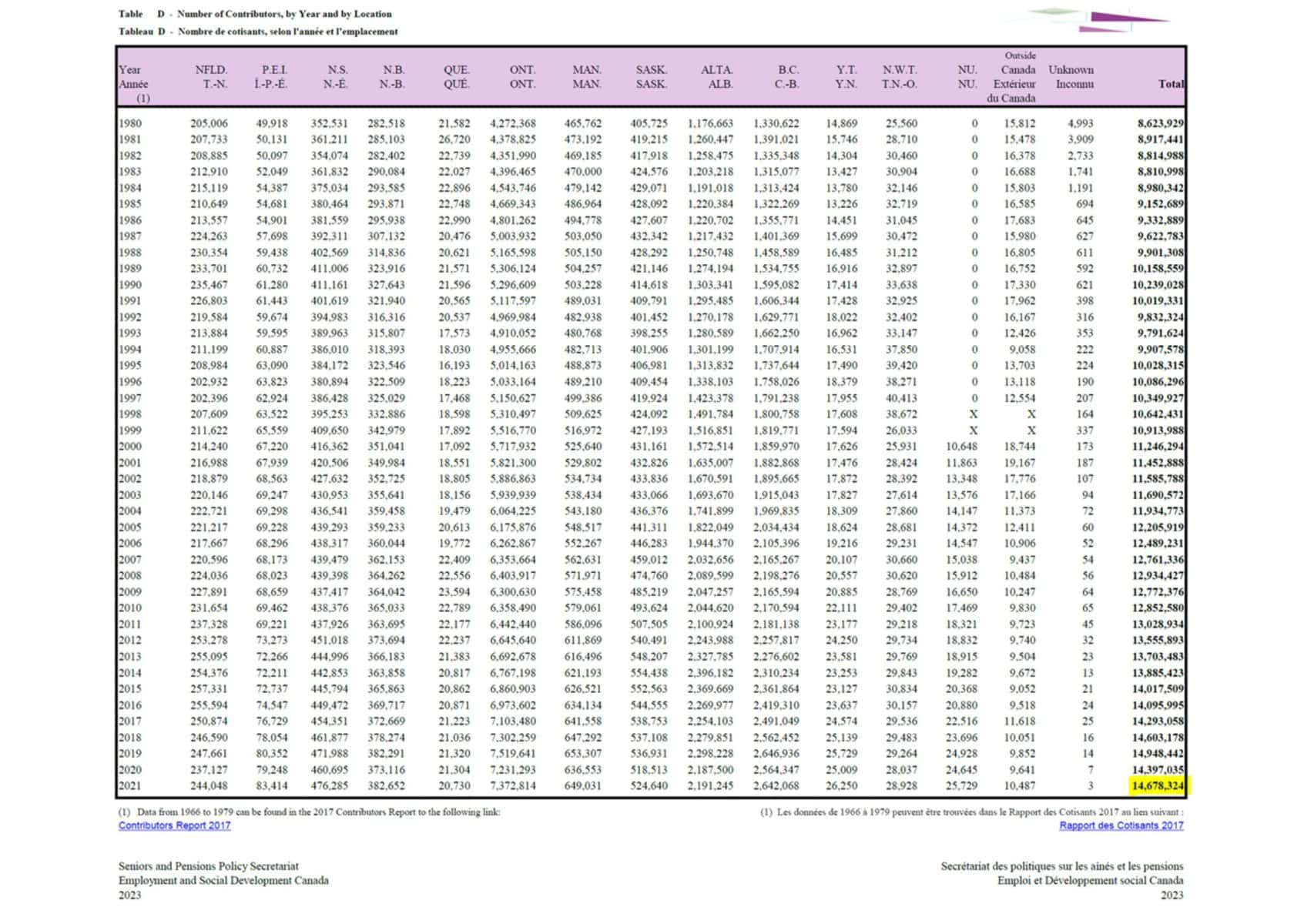Select highlighted total 14,678,324 for 2021
This screenshot has height=924, width=1294.
point(1158,786)
